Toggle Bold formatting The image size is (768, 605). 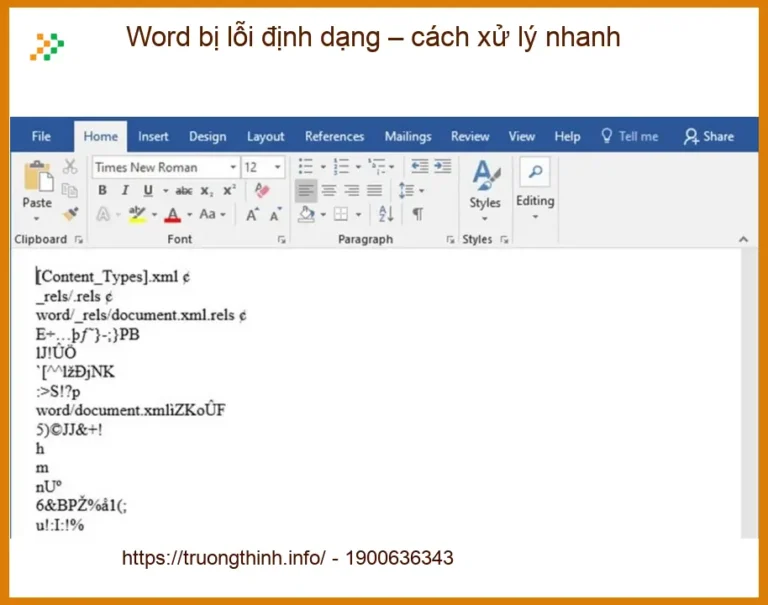[x=102, y=190]
